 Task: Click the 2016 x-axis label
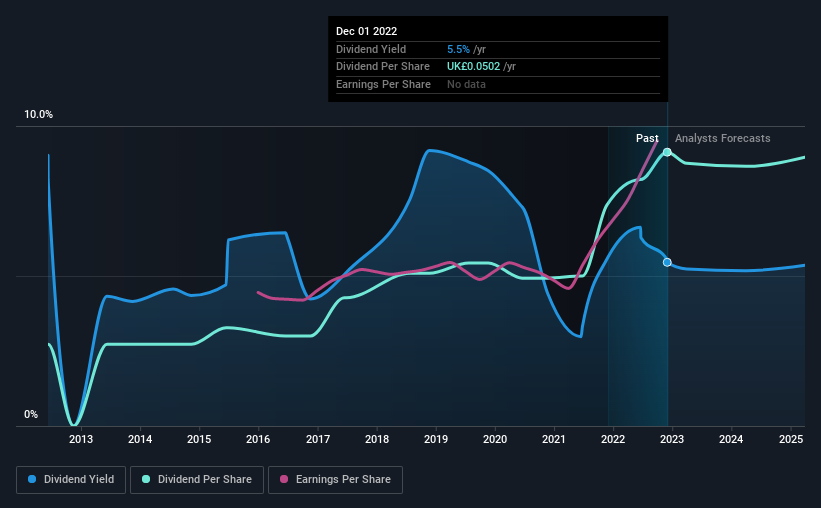pyautogui.click(x=258, y=439)
